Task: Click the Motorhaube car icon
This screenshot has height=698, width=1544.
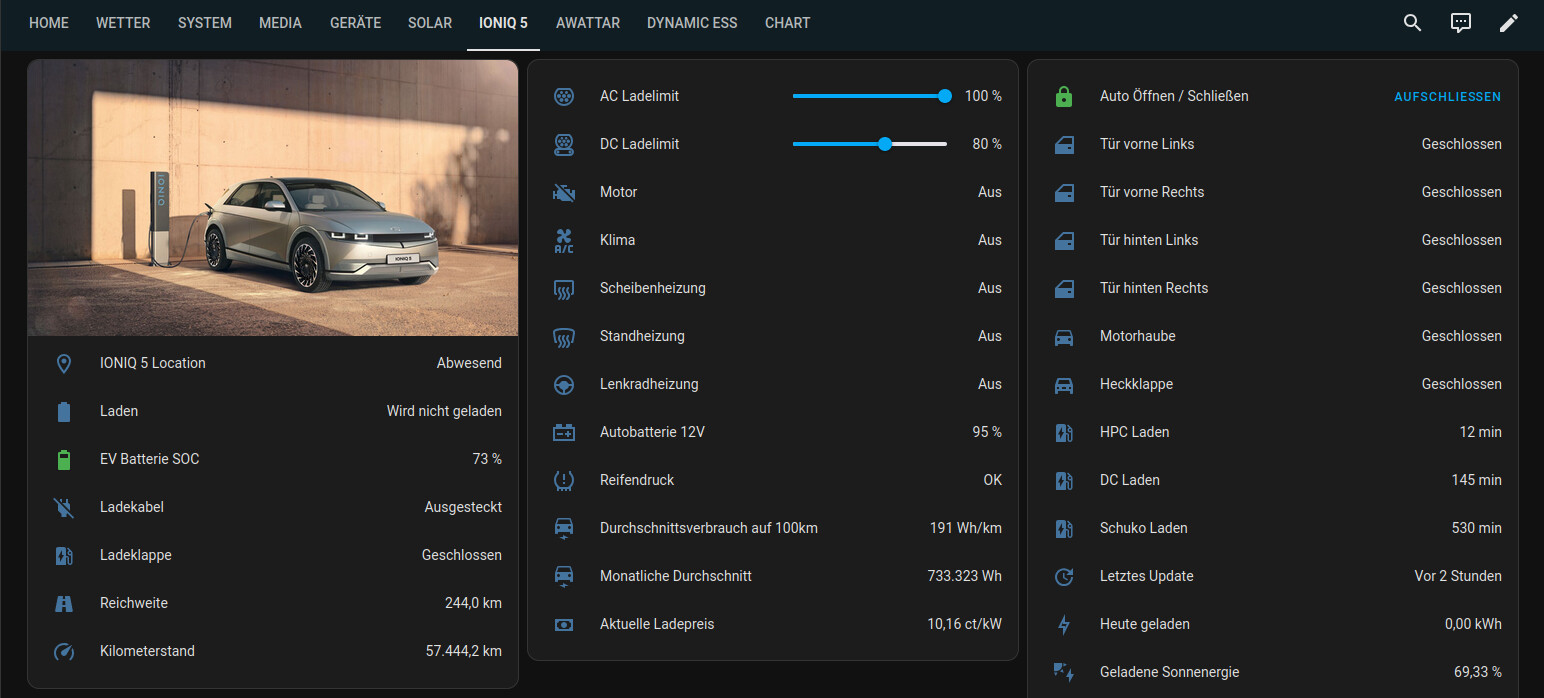Action: pos(1064,337)
